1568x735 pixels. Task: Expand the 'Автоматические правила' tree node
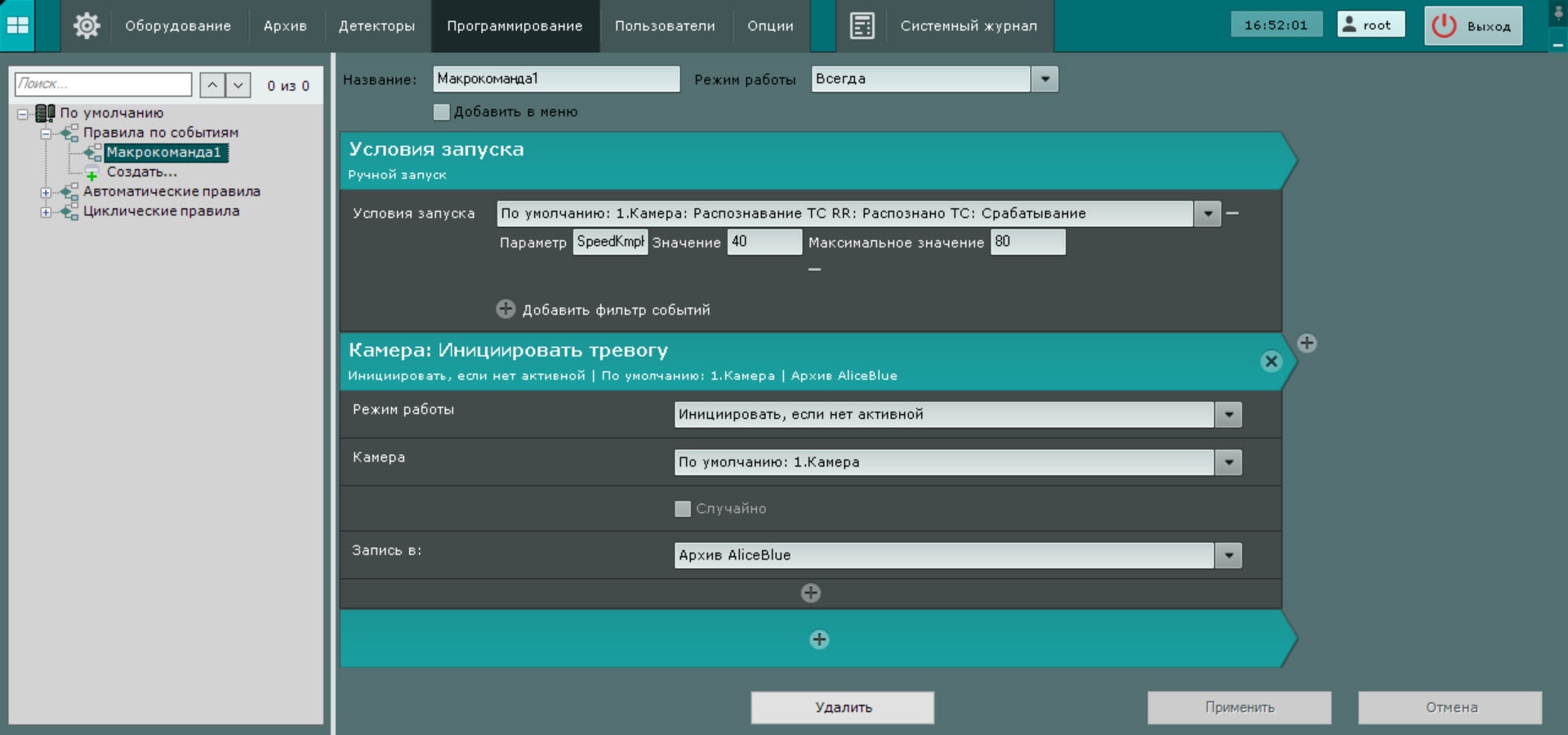click(46, 193)
